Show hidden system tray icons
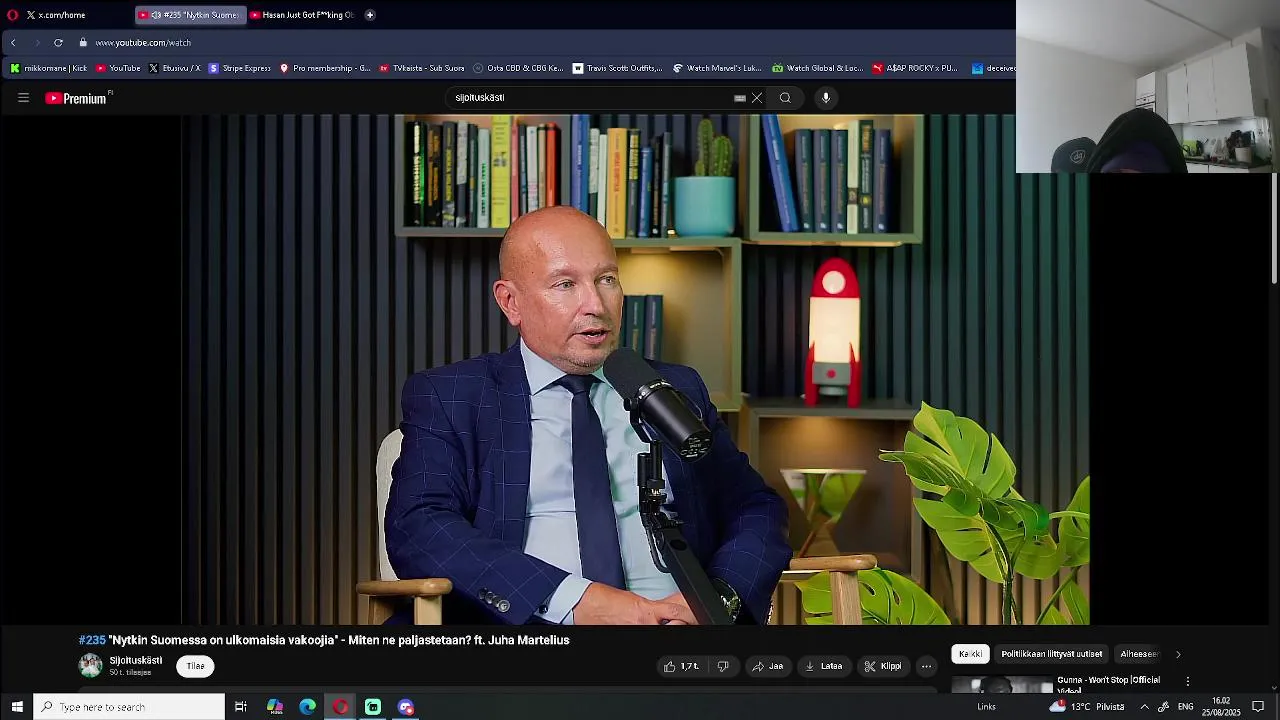The width and height of the screenshot is (1280, 720). click(1144, 707)
